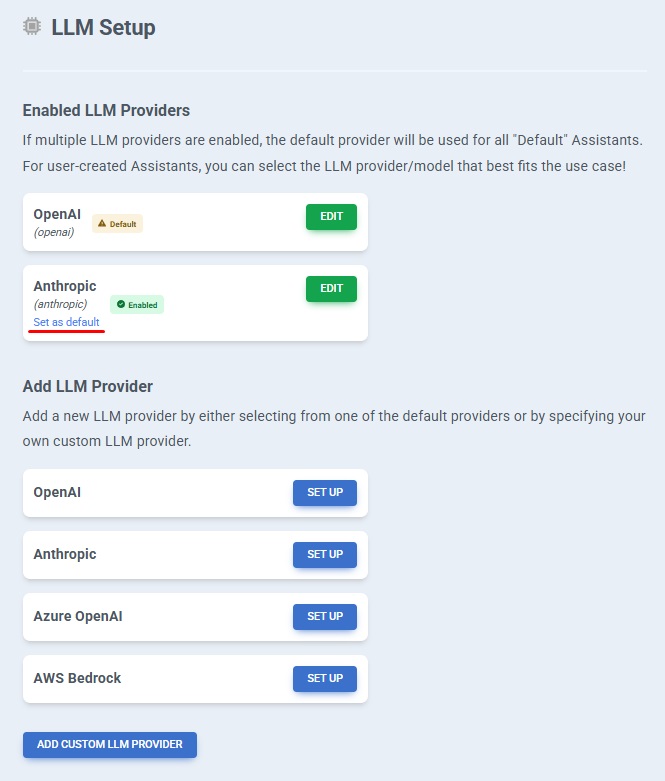The image size is (665, 781).
Task: Set up AWS Bedrock provider
Action: point(325,679)
